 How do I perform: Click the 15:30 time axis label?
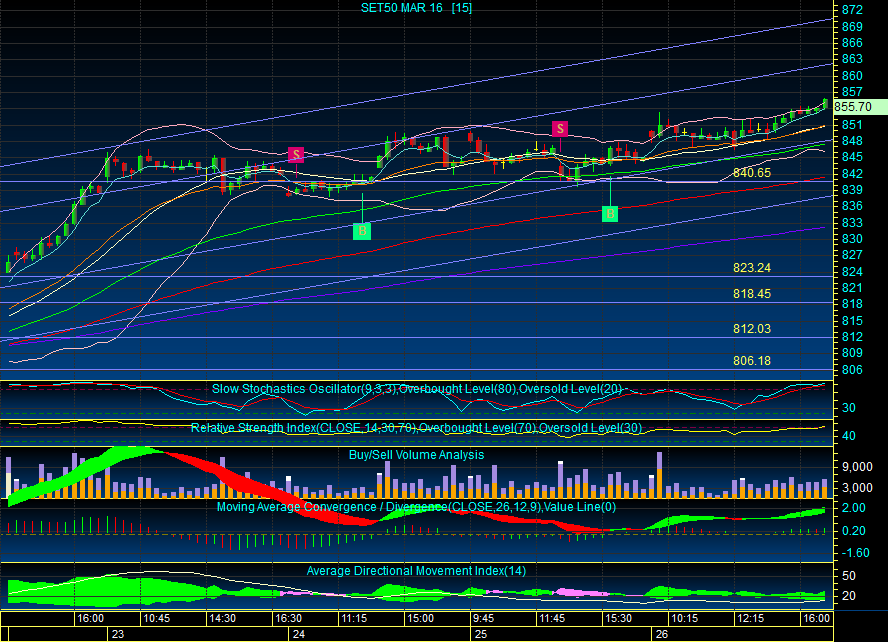[x=618, y=618]
